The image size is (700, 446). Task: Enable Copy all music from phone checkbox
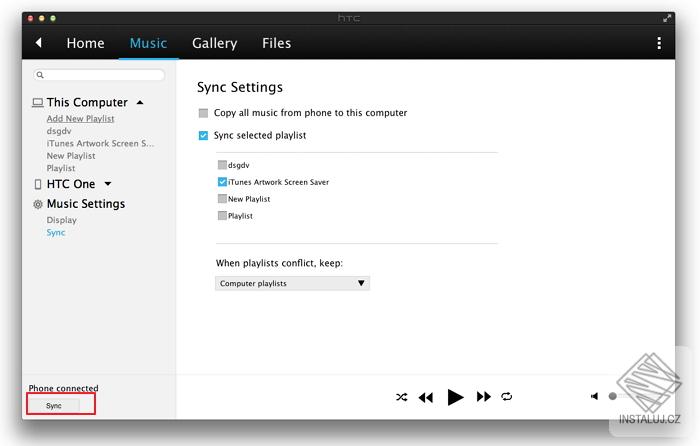click(x=203, y=113)
